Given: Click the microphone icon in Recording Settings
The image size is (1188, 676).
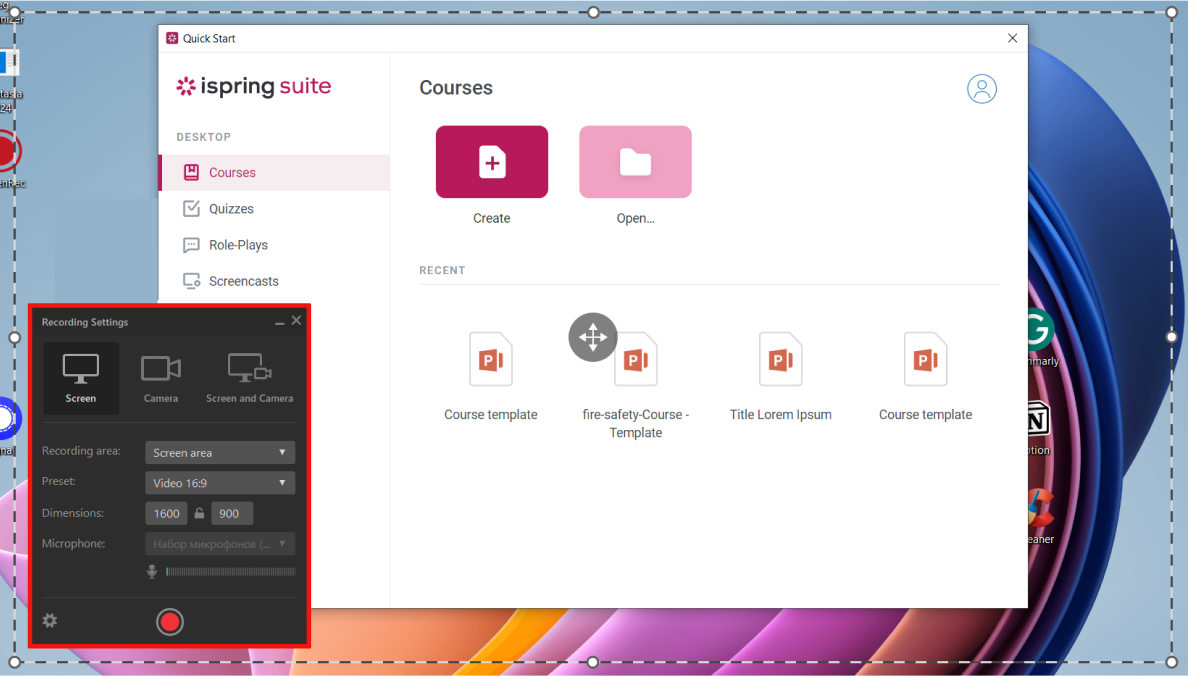Looking at the screenshot, I should (152, 571).
